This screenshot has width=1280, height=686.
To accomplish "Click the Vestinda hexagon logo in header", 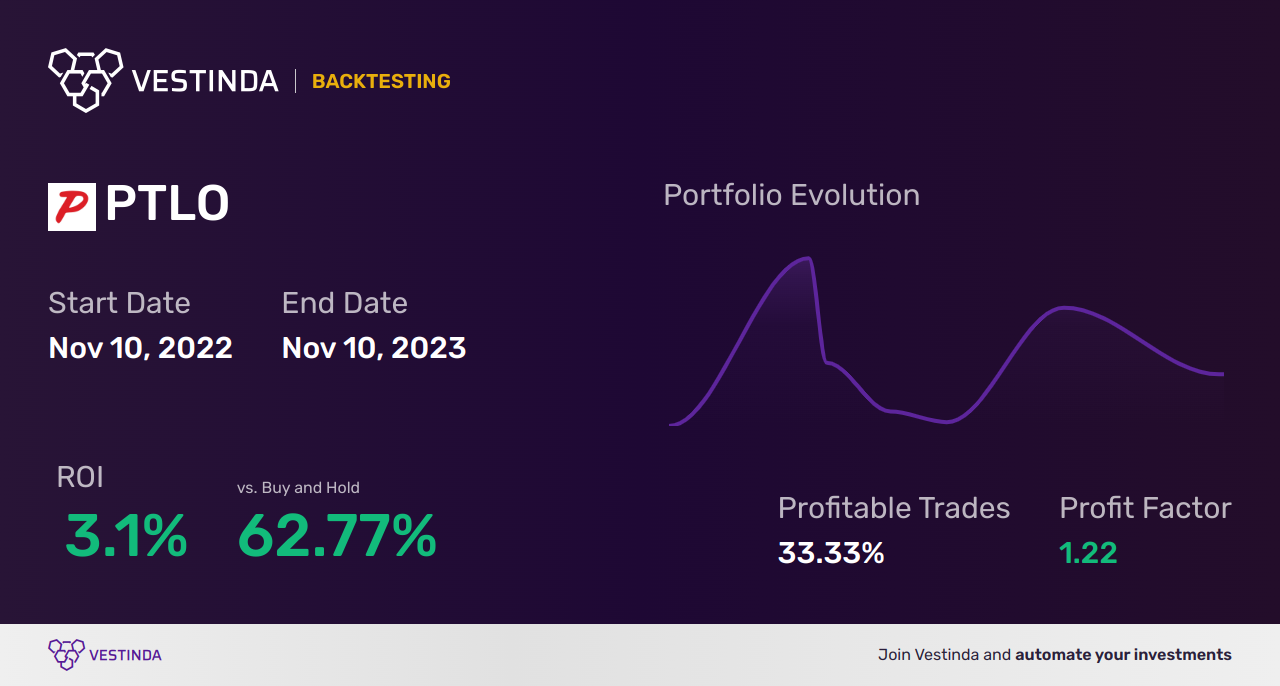I will [x=85, y=79].
